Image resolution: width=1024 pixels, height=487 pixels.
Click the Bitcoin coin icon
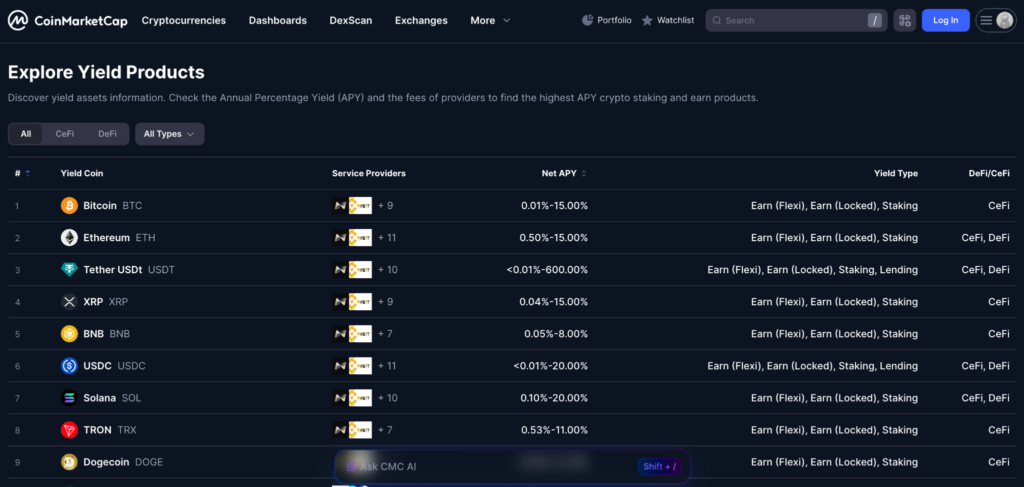[69, 206]
